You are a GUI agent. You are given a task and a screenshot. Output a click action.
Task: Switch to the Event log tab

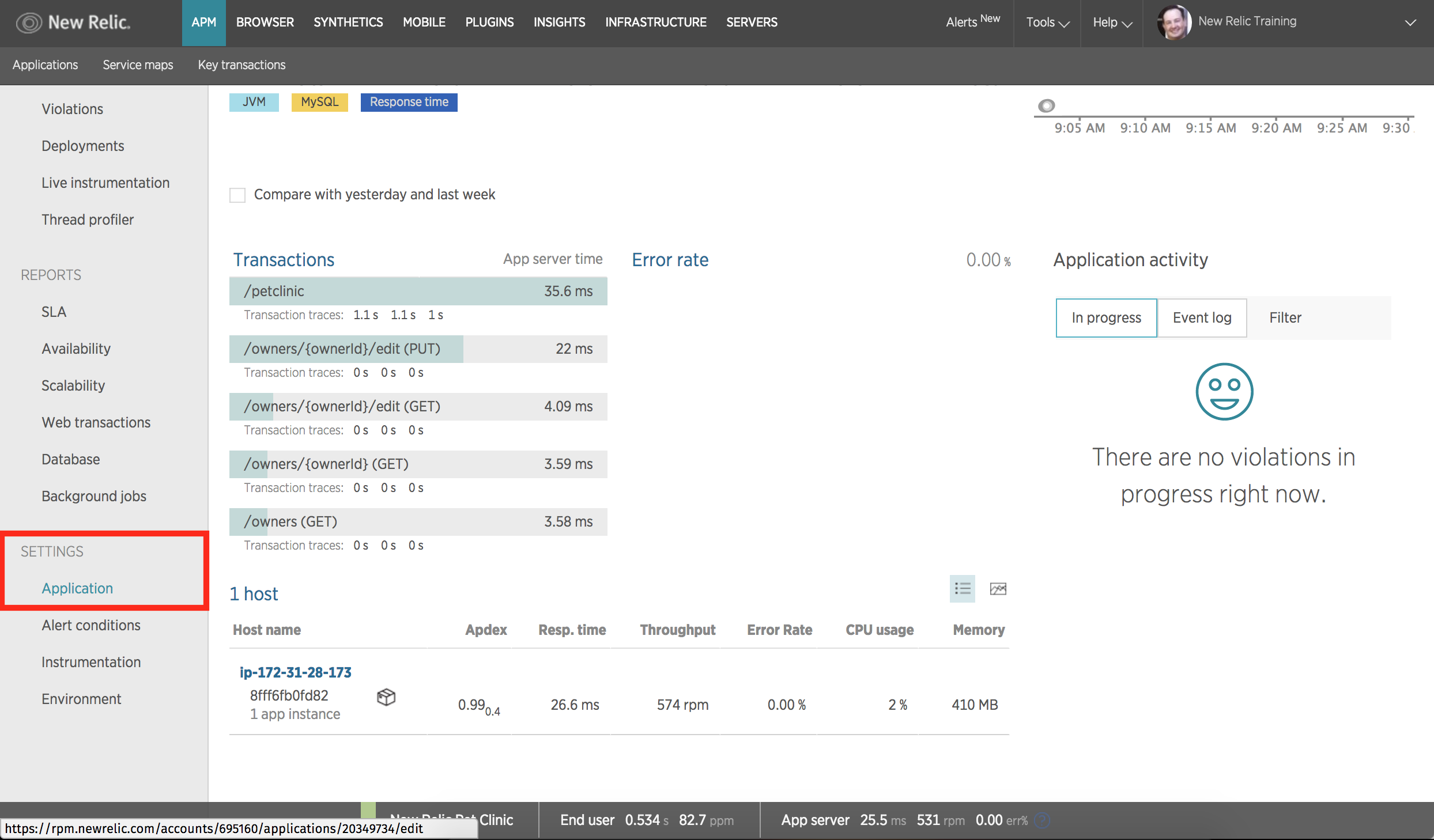tap(1202, 317)
